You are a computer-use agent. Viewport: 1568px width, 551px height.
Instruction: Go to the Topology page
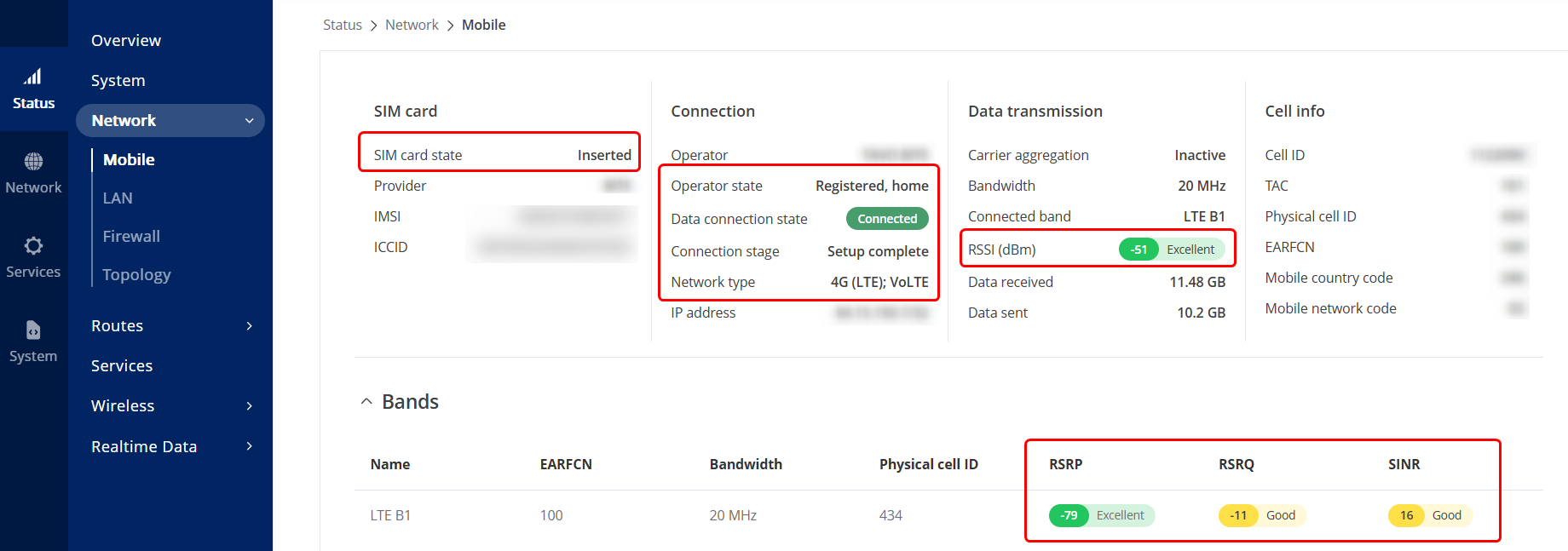[x=136, y=275]
